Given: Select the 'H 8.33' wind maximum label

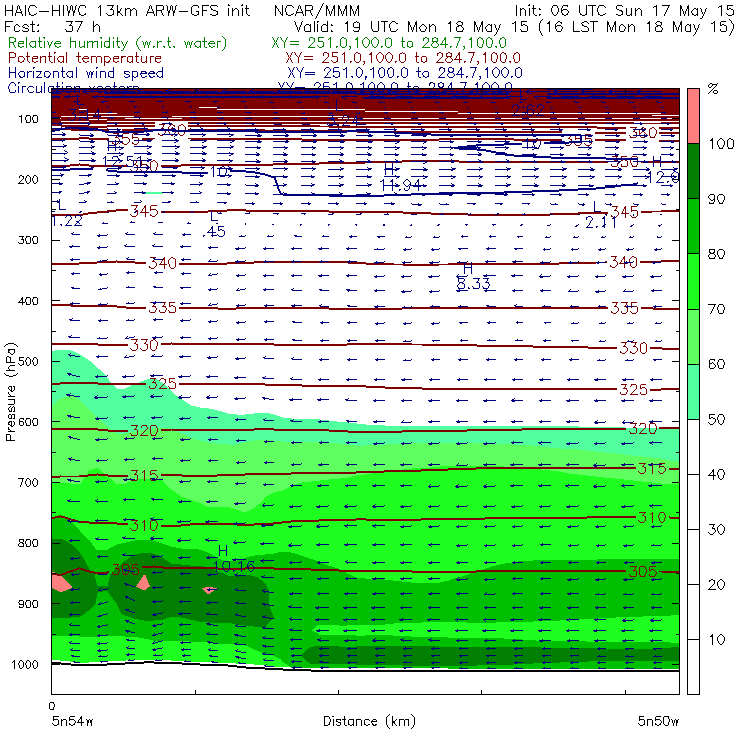Looking at the screenshot, I should point(473,276).
